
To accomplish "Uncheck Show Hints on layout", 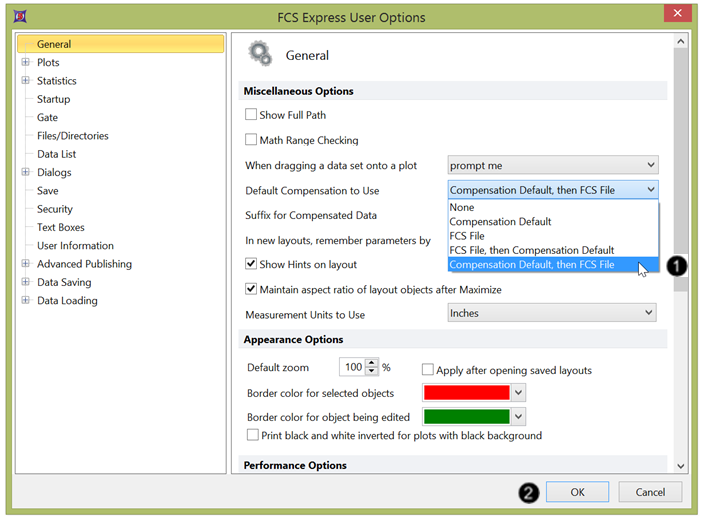I will pyautogui.click(x=251, y=264).
